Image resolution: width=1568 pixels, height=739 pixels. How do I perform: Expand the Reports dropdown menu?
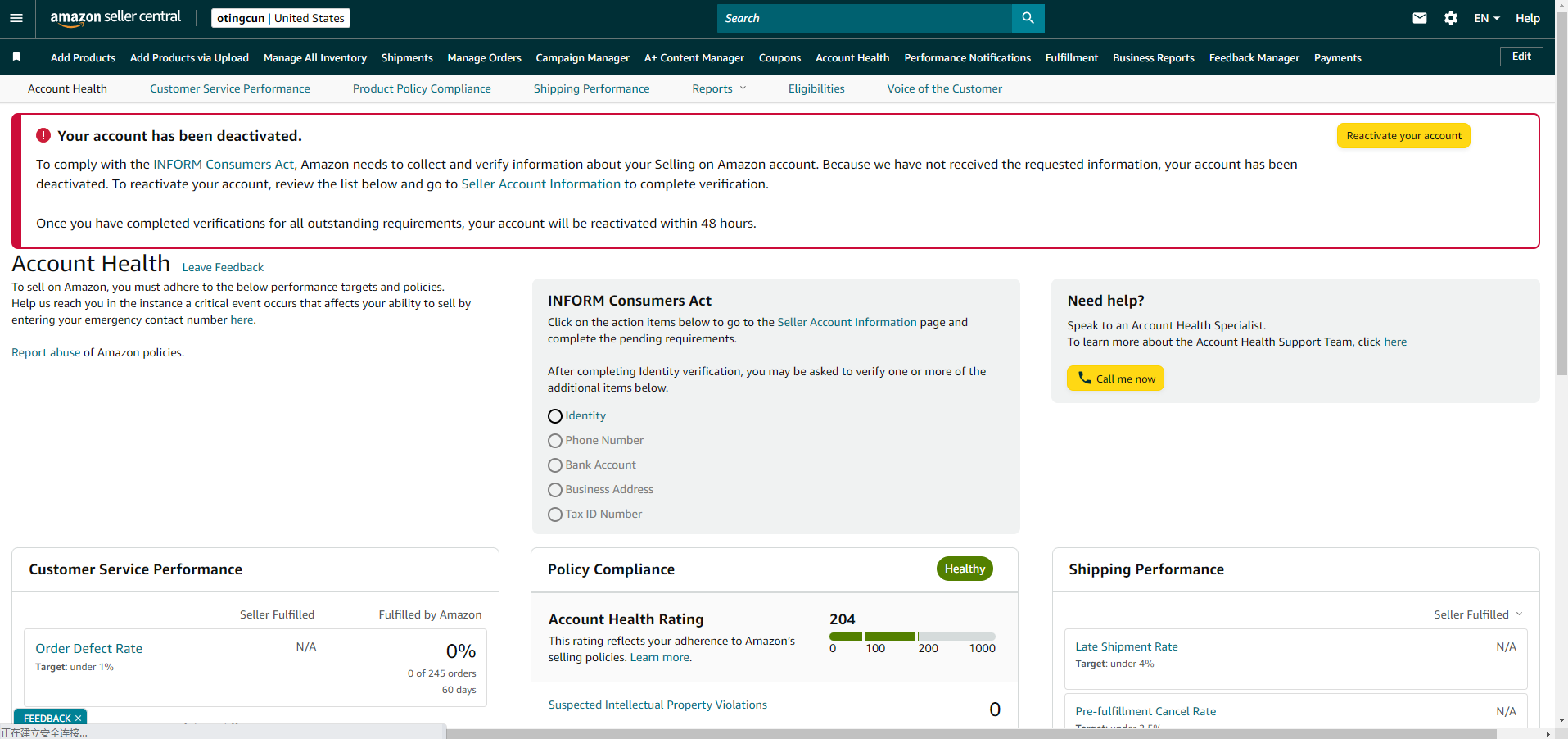(719, 88)
